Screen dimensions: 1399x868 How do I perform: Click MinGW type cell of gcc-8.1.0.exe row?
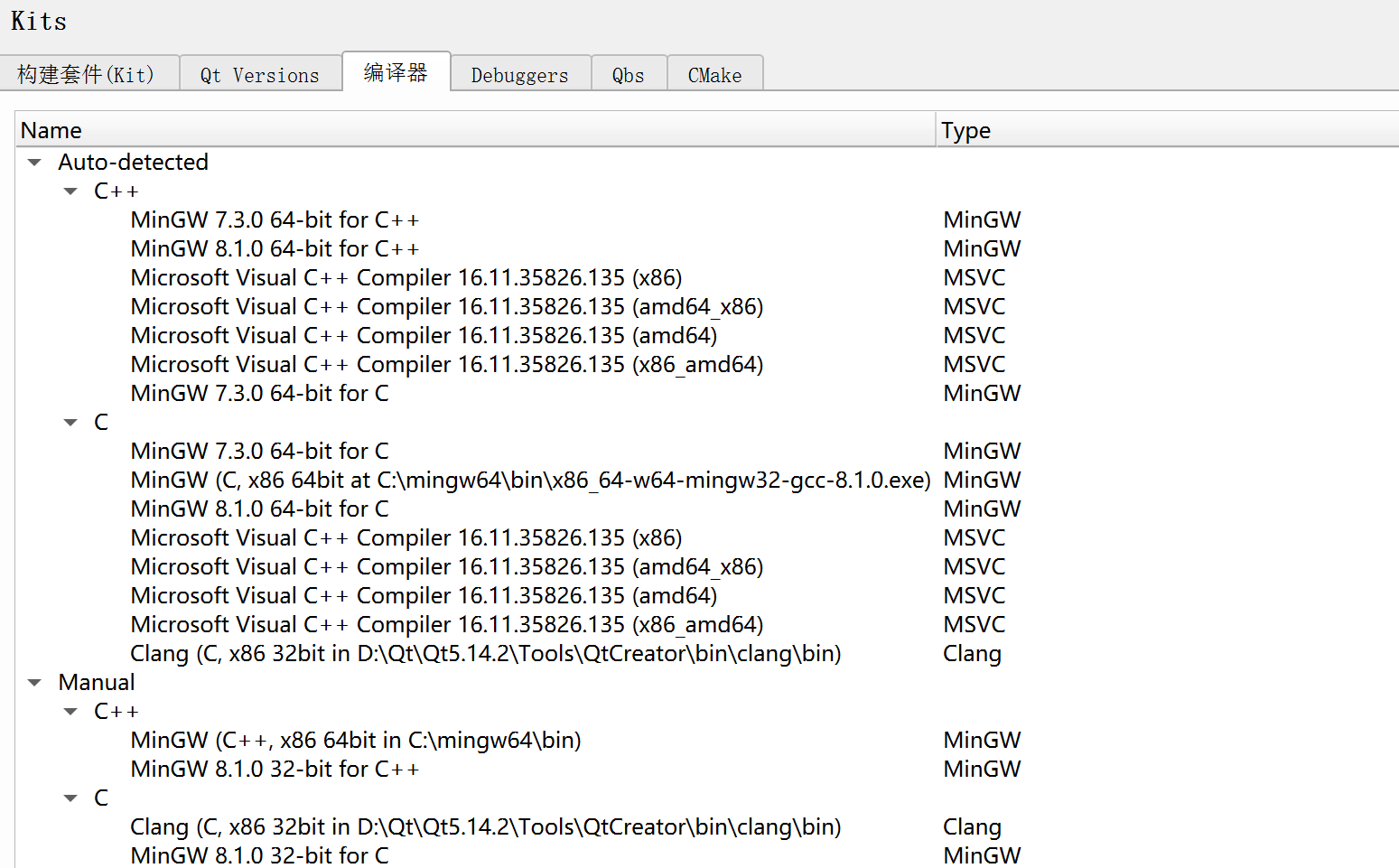click(983, 480)
